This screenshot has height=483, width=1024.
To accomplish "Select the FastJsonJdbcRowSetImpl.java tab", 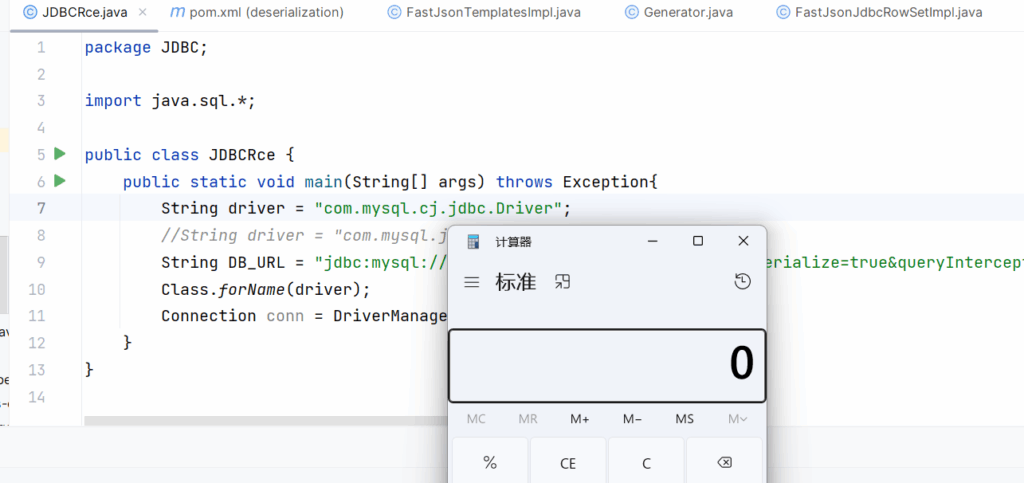I will 887,13.
